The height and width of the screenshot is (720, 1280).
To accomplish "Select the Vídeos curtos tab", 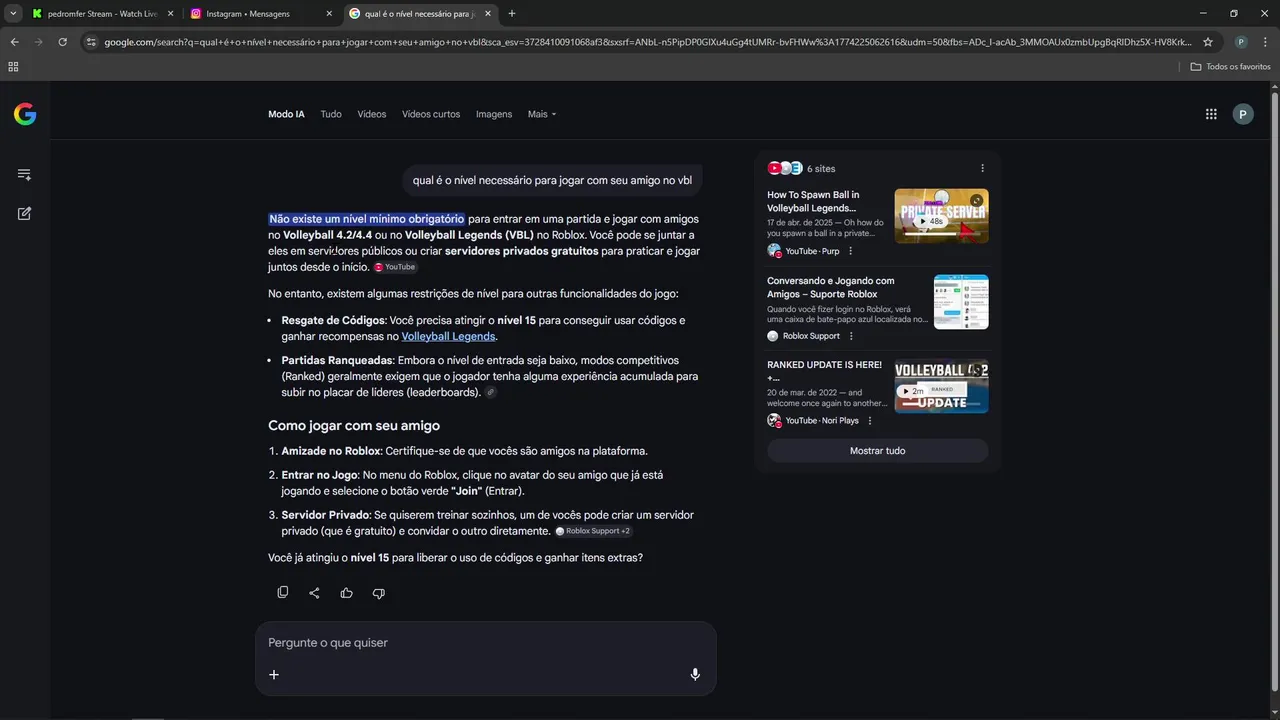I will tap(431, 114).
